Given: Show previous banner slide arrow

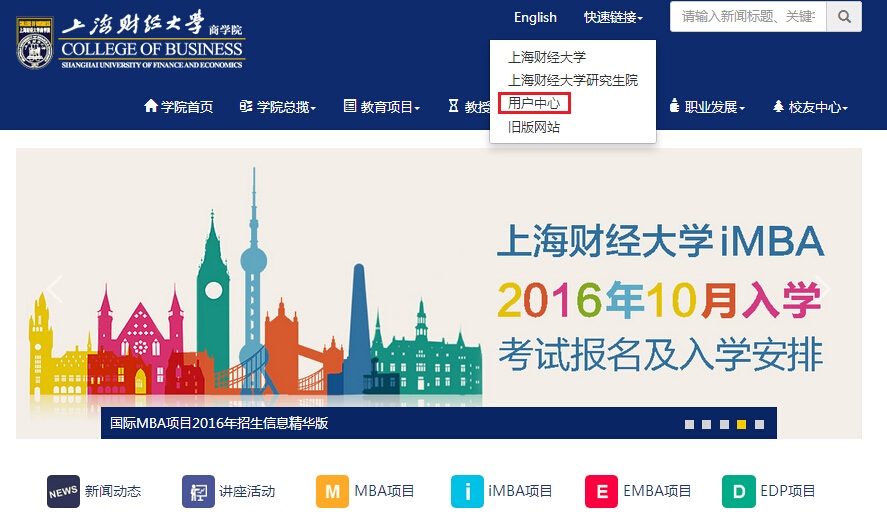Looking at the screenshot, I should tap(54, 288).
